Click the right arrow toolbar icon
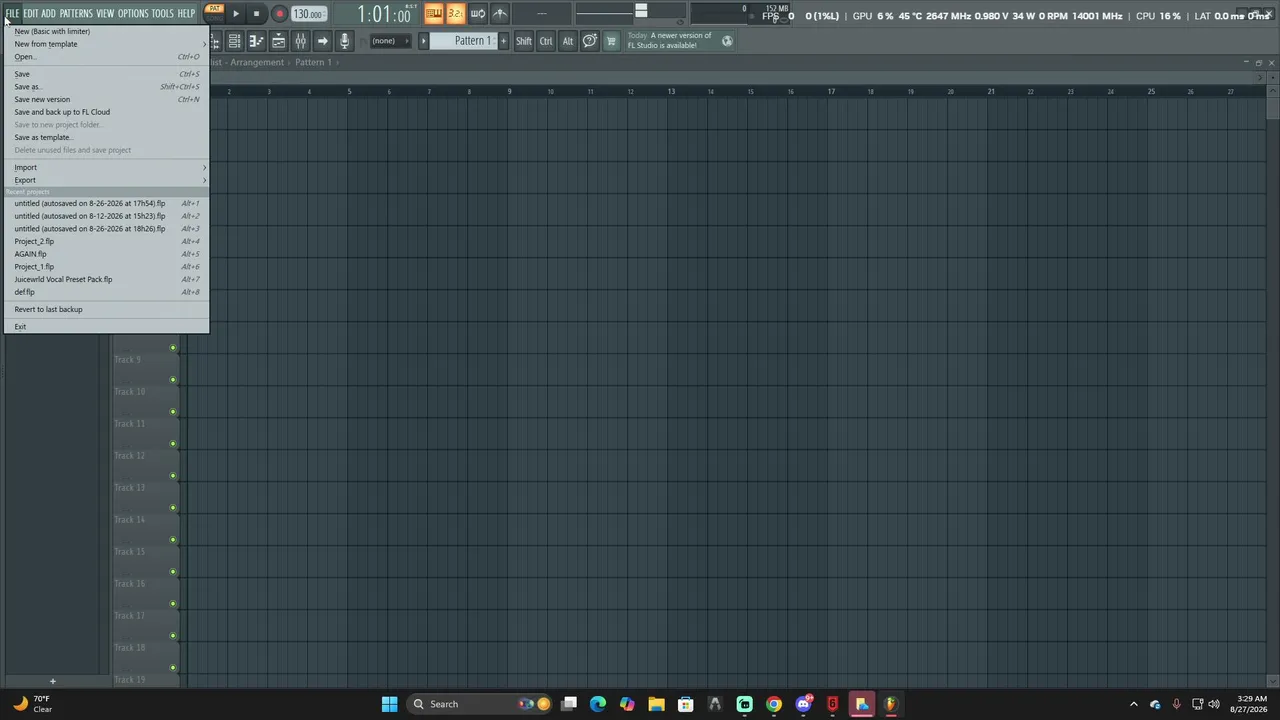1280x720 pixels. [x=322, y=41]
